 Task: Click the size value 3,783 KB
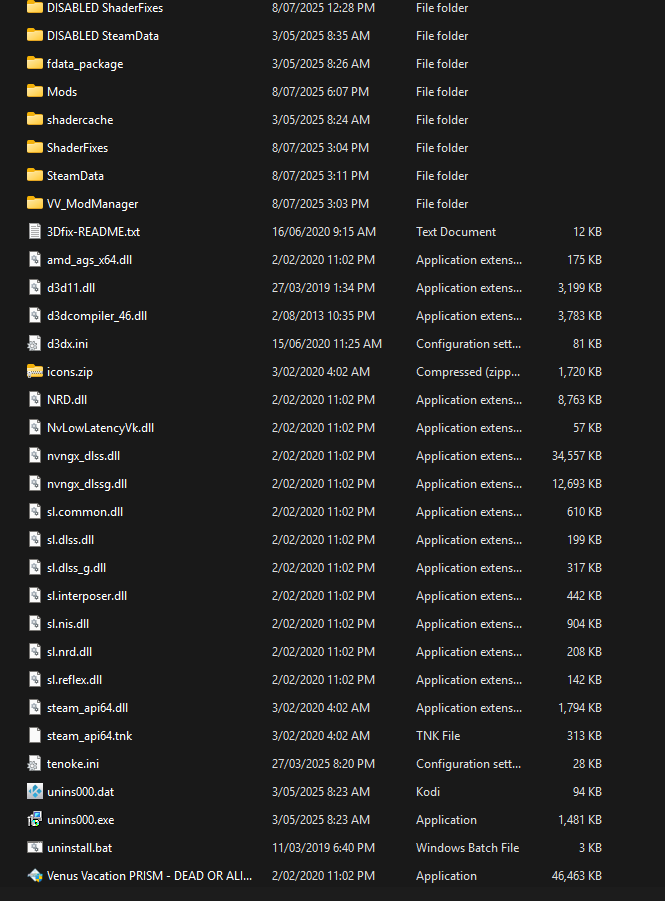[x=579, y=315]
